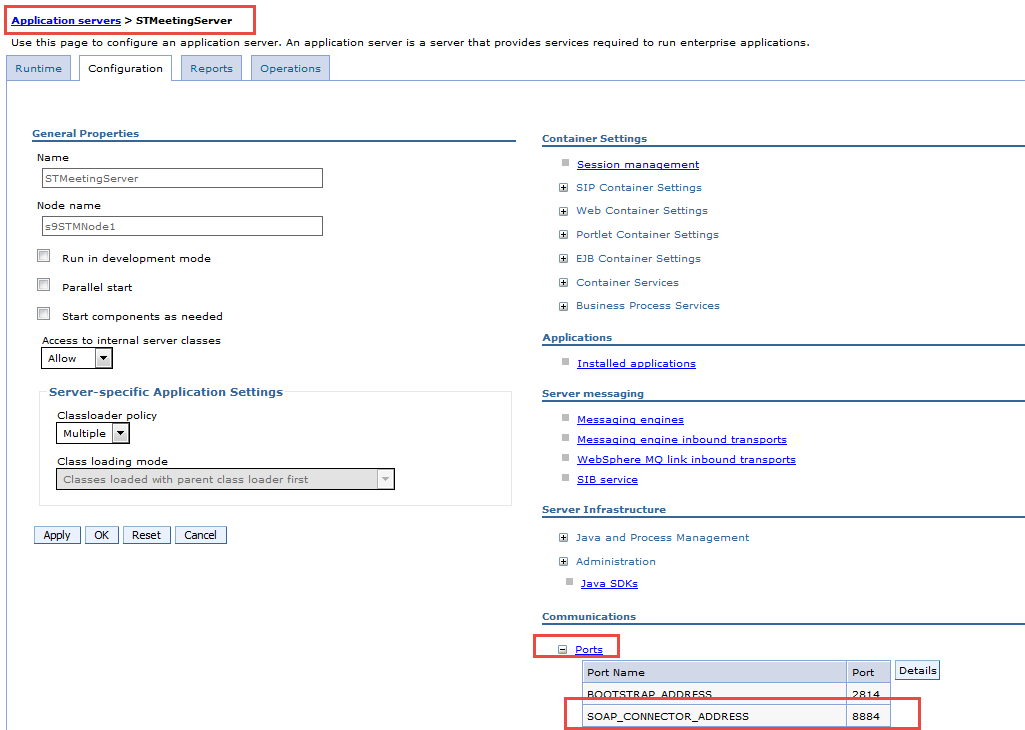
Task: Open the Session management link
Action: (x=637, y=165)
